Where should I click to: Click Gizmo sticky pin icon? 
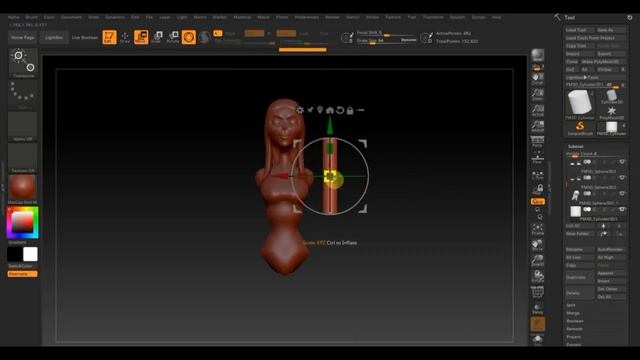coord(310,110)
